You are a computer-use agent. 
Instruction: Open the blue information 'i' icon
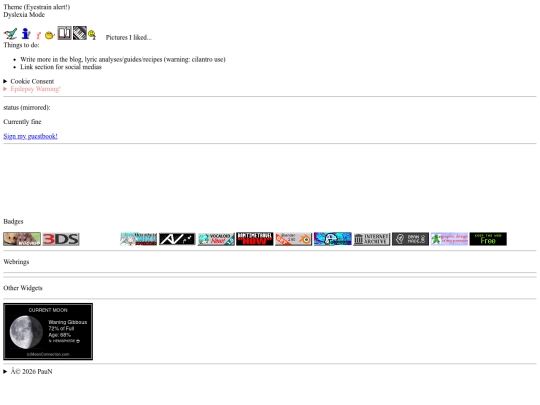pyautogui.click(x=26, y=33)
